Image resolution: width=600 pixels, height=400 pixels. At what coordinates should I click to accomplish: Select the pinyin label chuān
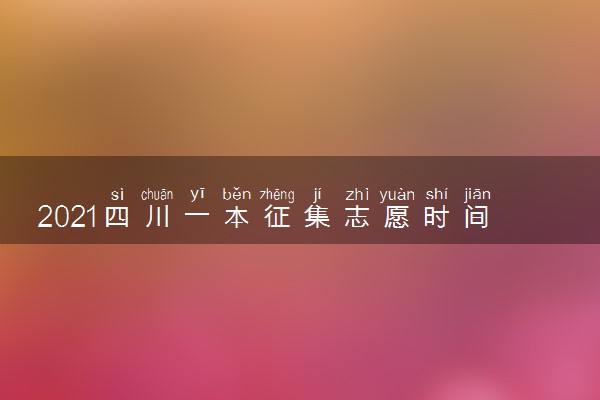click(157, 195)
